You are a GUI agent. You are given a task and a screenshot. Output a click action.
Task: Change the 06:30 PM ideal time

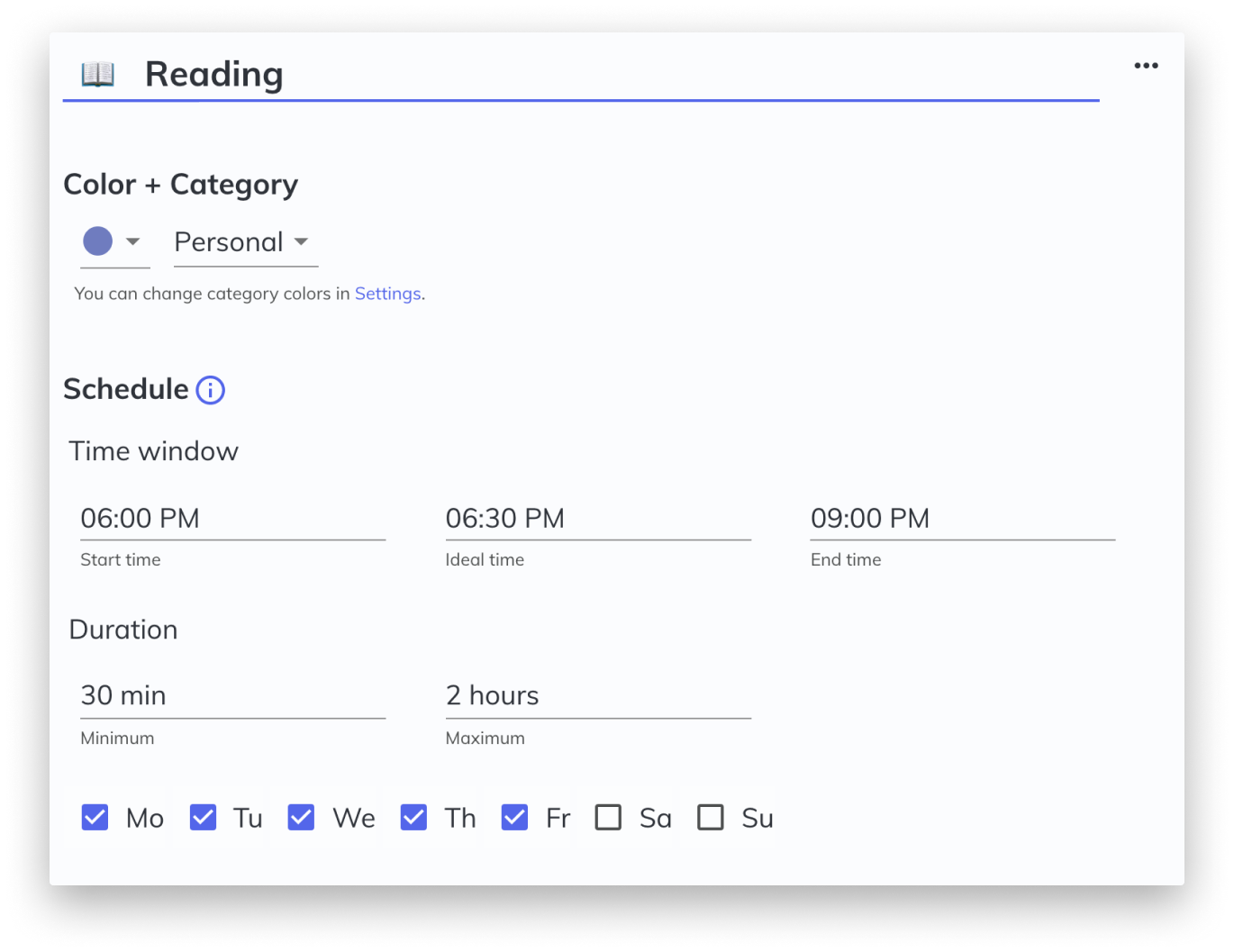pos(598,519)
